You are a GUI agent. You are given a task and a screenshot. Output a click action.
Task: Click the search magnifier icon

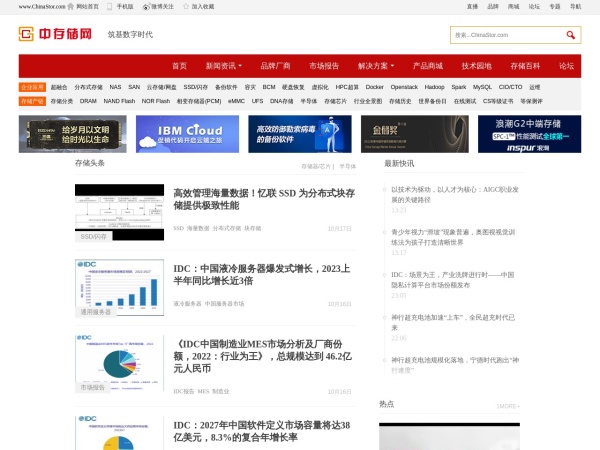point(571,35)
